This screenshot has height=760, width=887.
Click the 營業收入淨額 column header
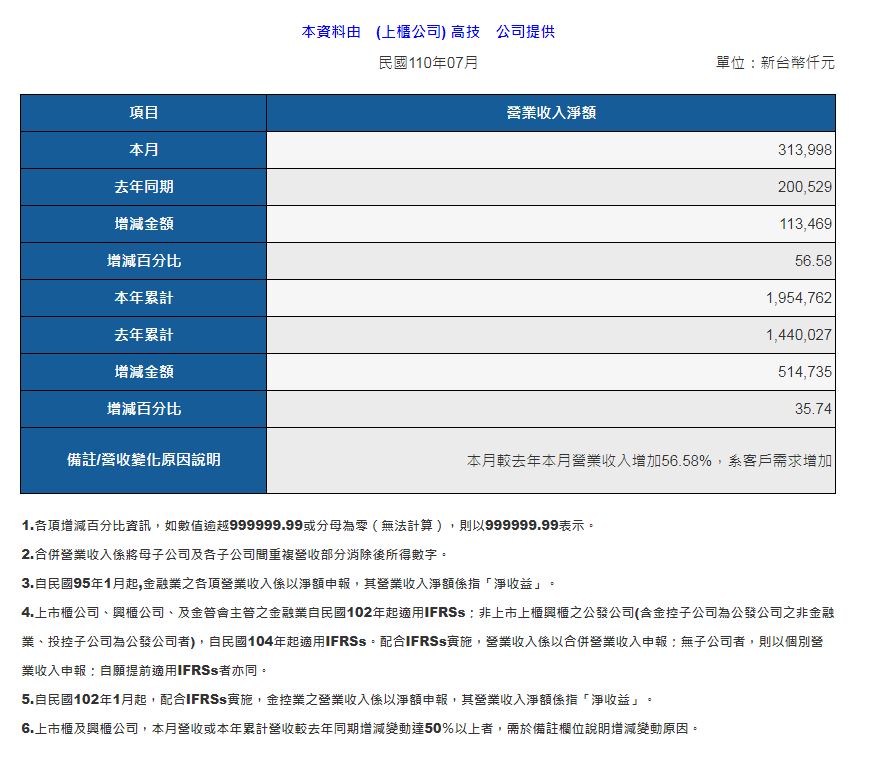click(550, 113)
